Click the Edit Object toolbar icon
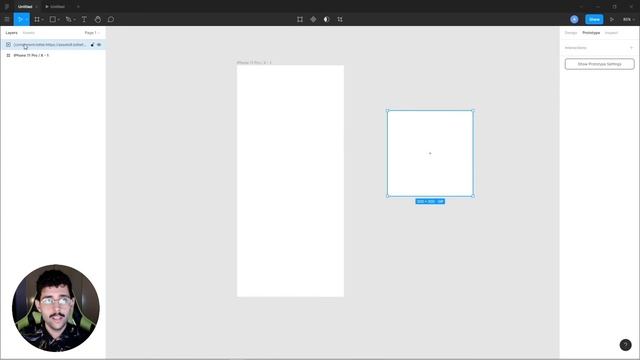This screenshot has height=360, width=640. click(x=300, y=19)
